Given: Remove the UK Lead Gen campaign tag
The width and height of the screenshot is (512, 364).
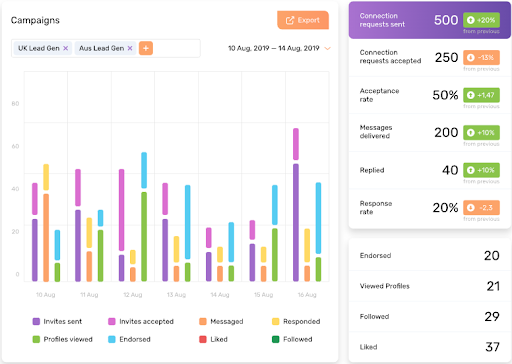Looking at the screenshot, I should click(66, 48).
